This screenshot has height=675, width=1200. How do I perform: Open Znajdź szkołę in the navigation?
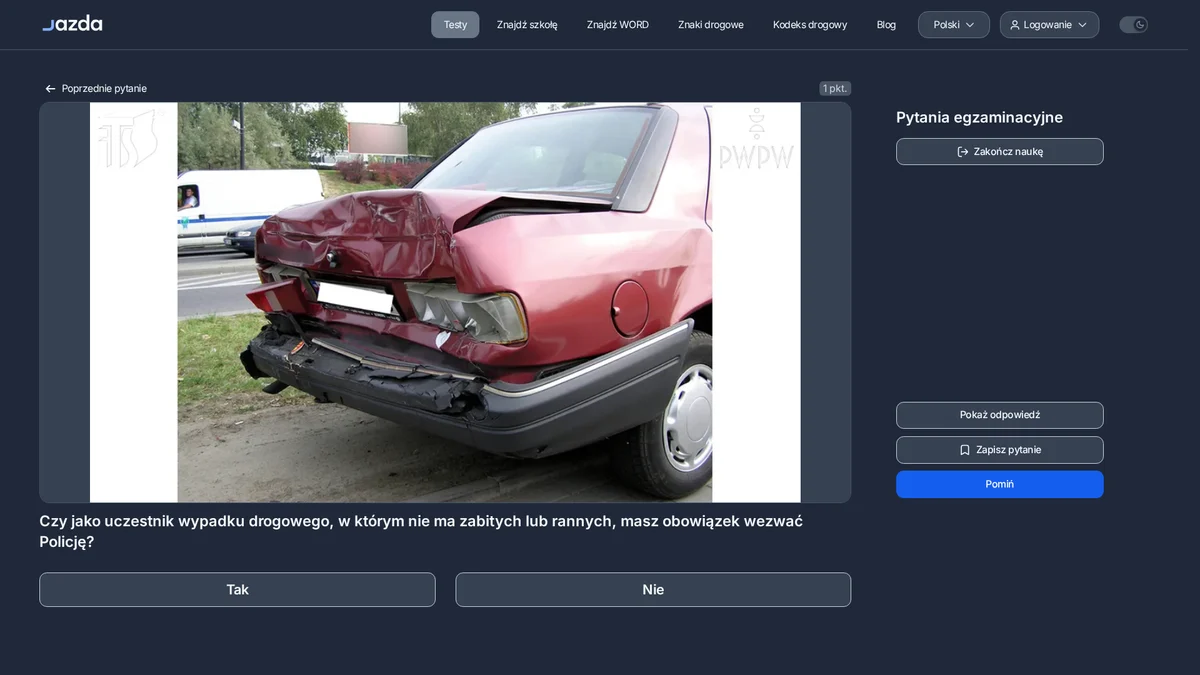pyautogui.click(x=527, y=25)
